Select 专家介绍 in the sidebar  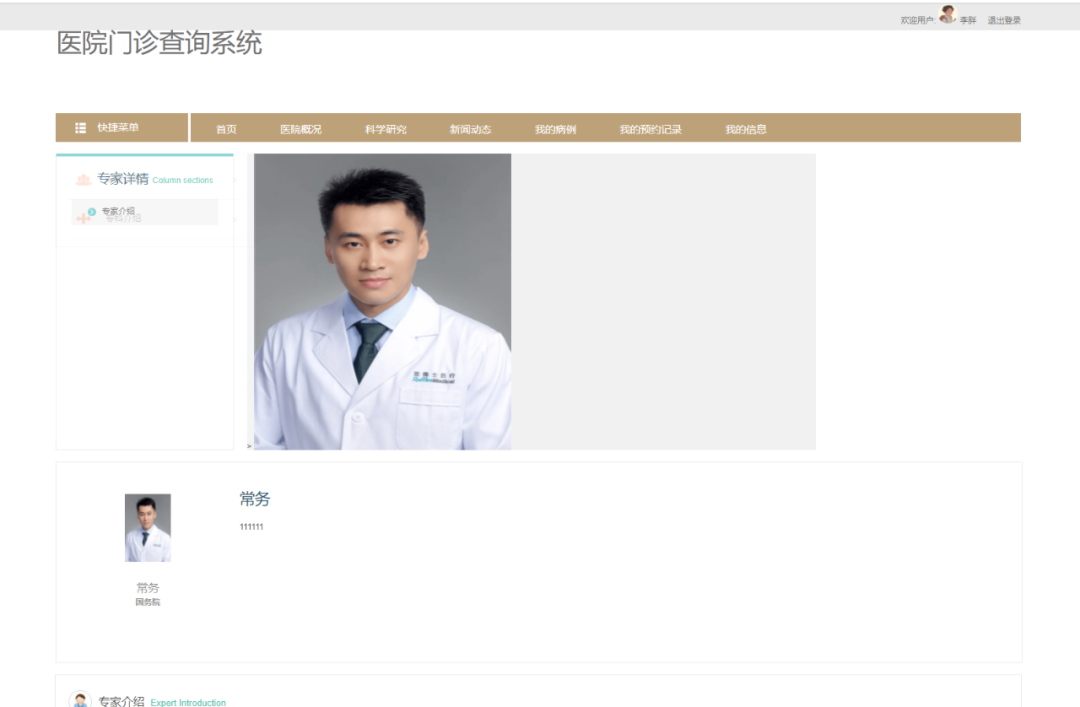coord(145,212)
